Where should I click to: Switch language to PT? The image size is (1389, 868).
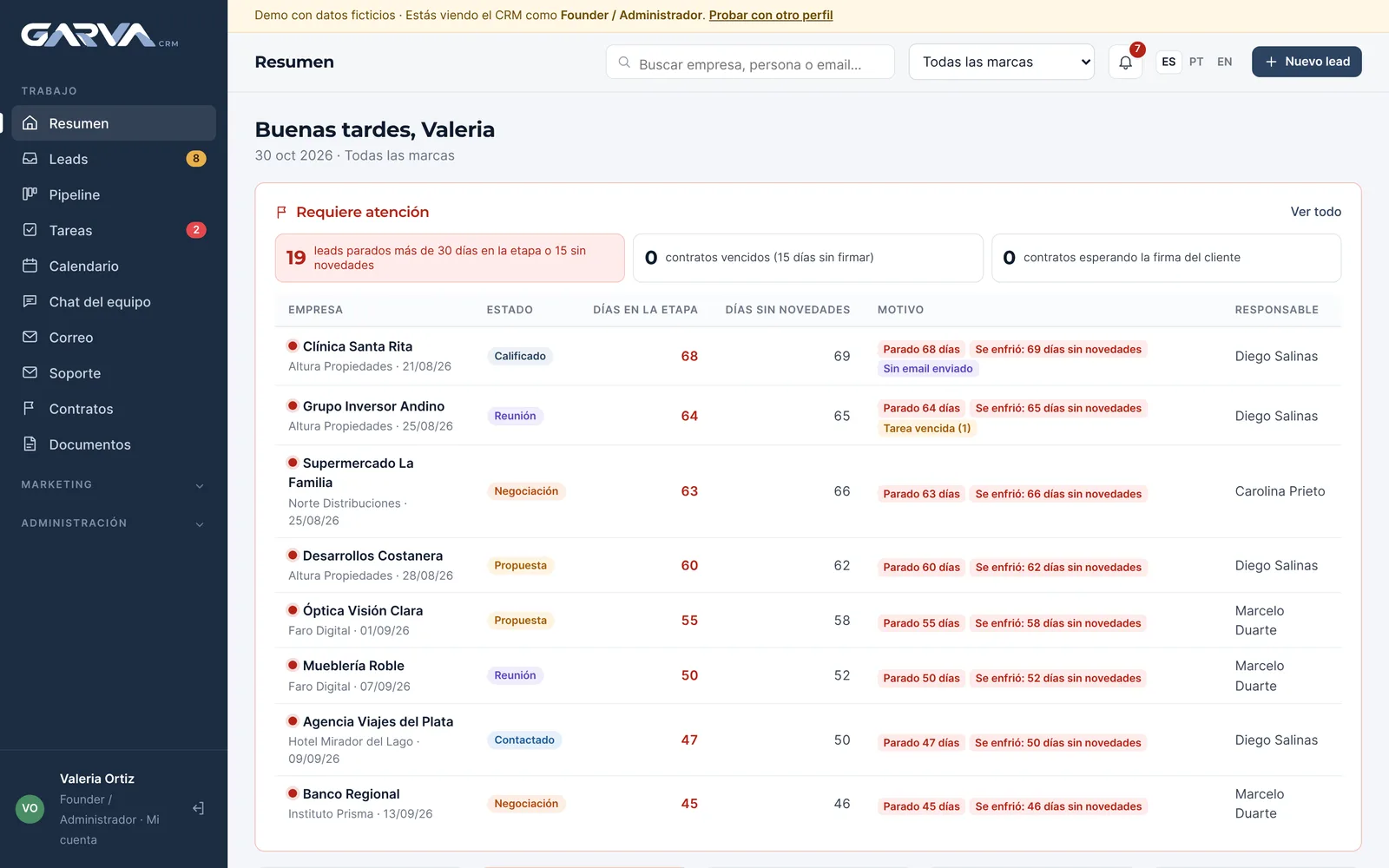click(x=1196, y=62)
